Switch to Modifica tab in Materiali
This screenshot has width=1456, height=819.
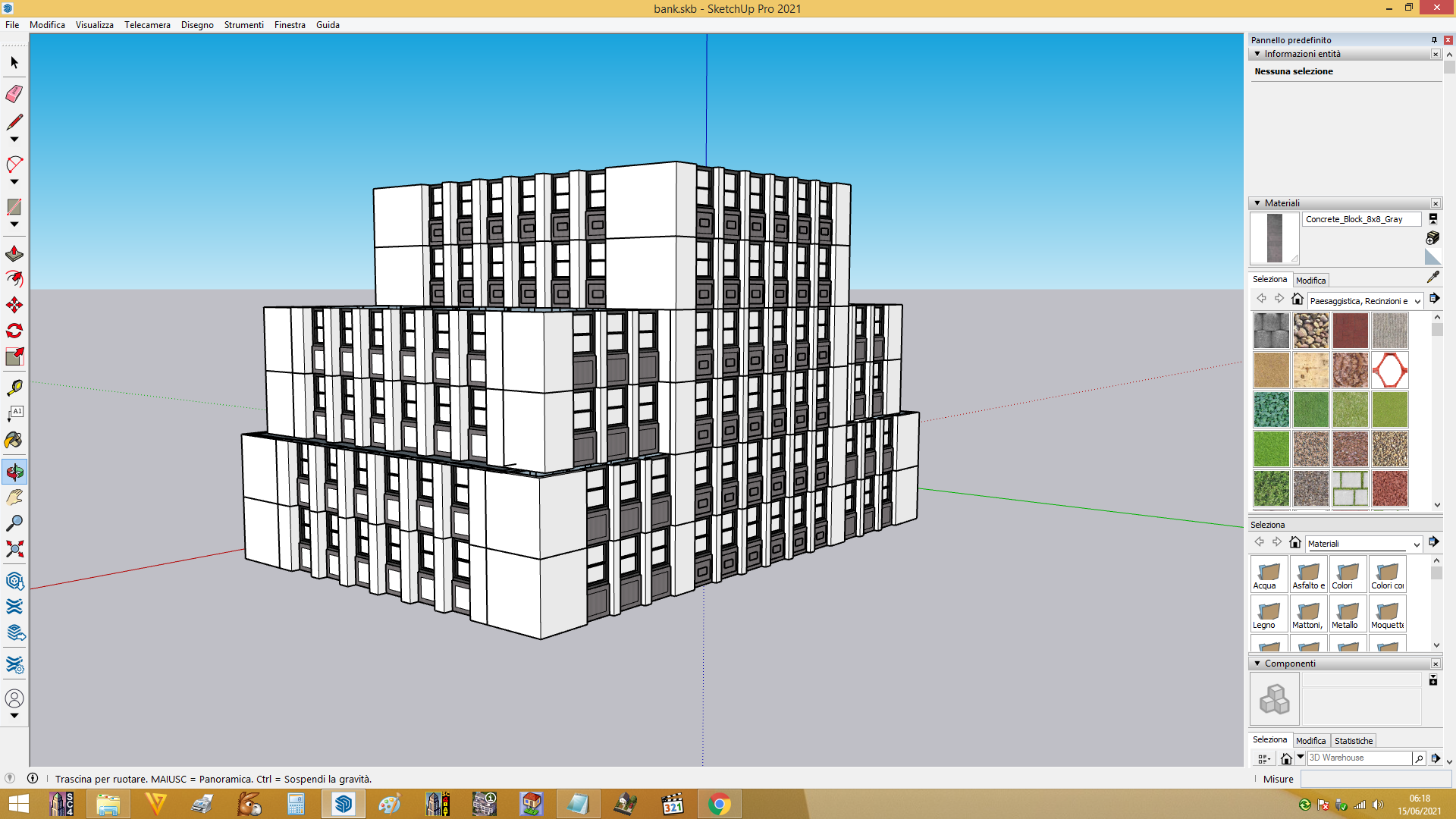(1310, 281)
